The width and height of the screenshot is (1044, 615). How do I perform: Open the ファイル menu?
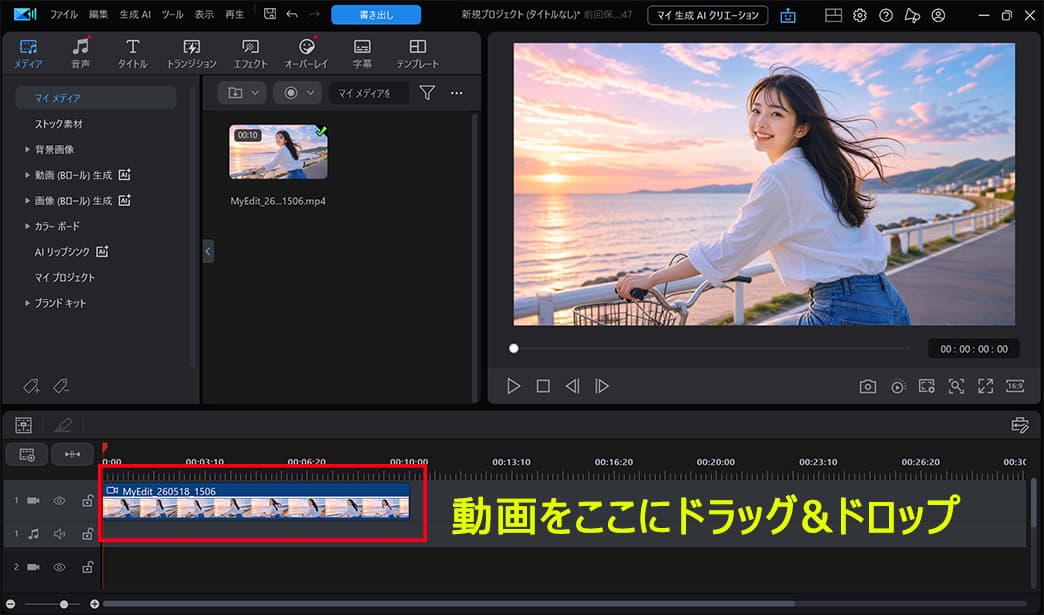click(64, 15)
